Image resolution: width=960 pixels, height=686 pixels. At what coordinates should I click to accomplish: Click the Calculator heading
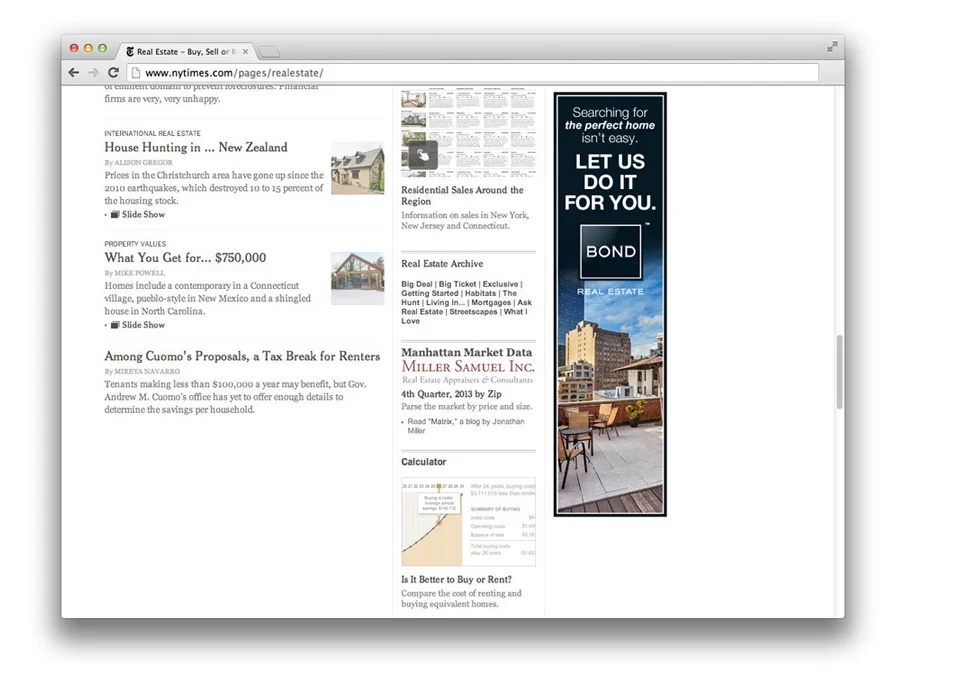[424, 462]
